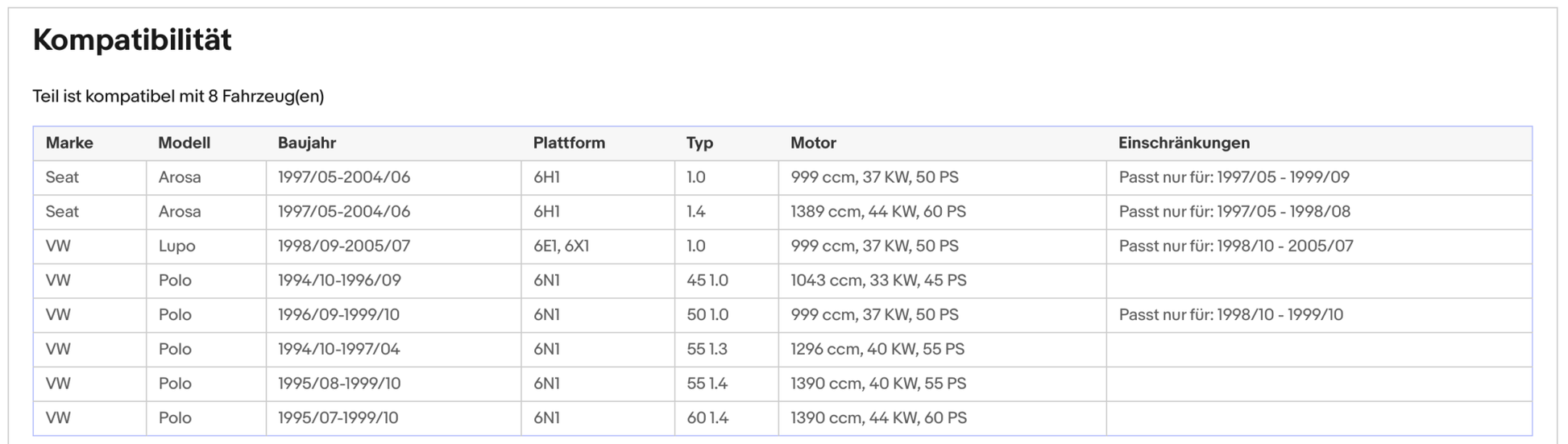Select the Plattform column header
Viewport: 1568px width, 444px height.
[569, 143]
